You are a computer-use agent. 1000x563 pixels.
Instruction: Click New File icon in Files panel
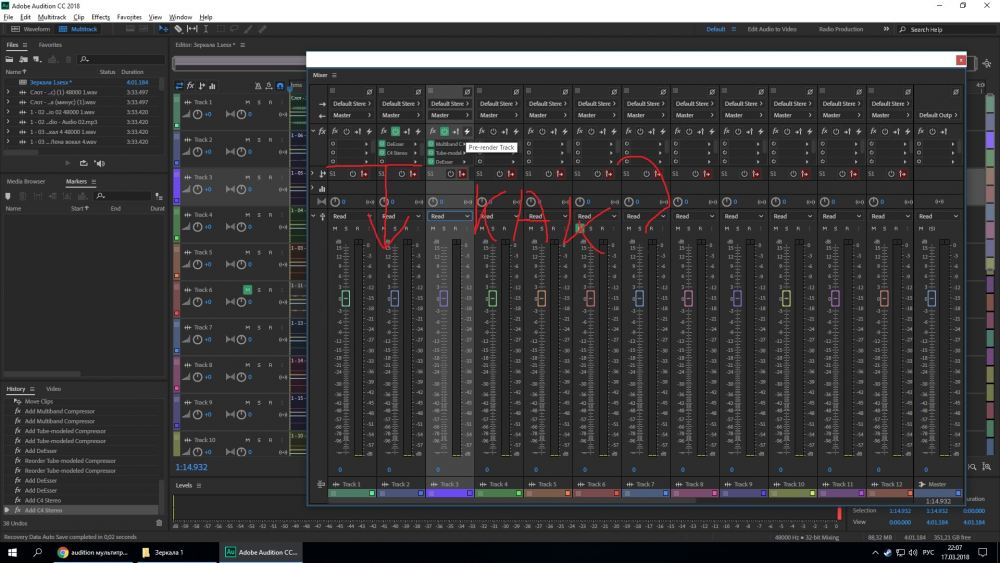(37, 59)
